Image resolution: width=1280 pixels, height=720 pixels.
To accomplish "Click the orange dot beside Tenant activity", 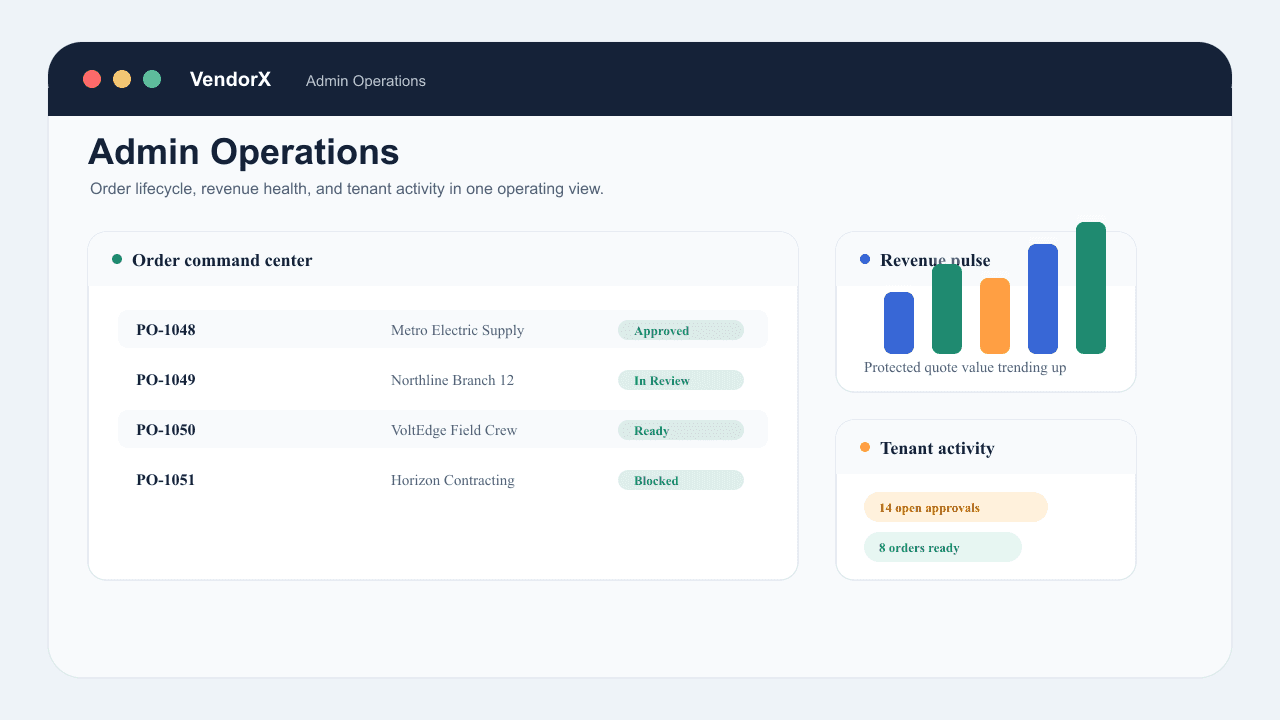I will (x=865, y=447).
